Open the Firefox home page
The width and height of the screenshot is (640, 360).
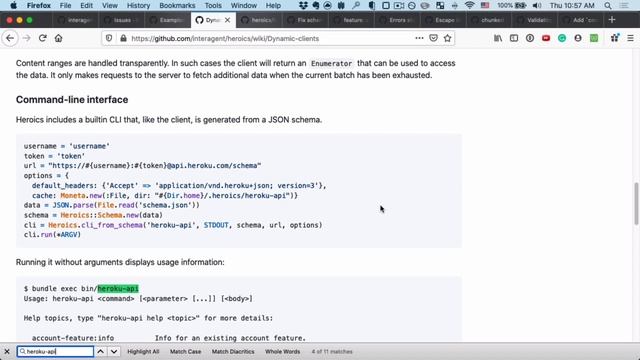pos(58,38)
